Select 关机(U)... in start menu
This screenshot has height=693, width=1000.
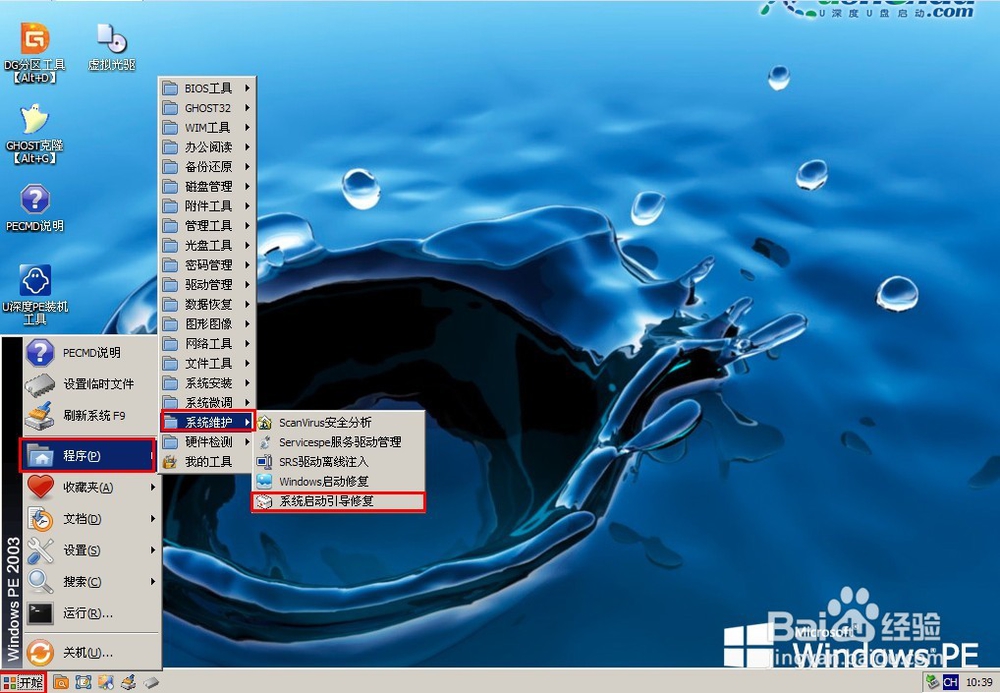(x=91, y=653)
